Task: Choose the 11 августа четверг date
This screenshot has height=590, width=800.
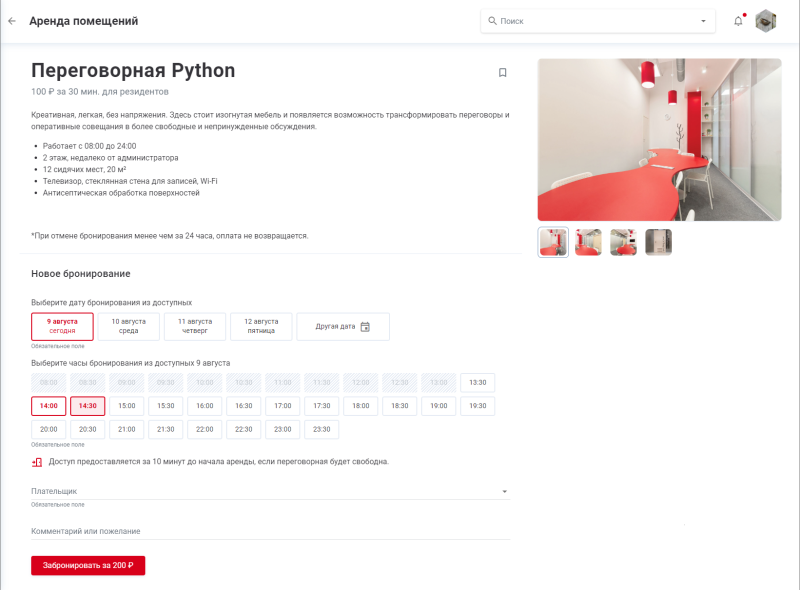Action: (194, 325)
